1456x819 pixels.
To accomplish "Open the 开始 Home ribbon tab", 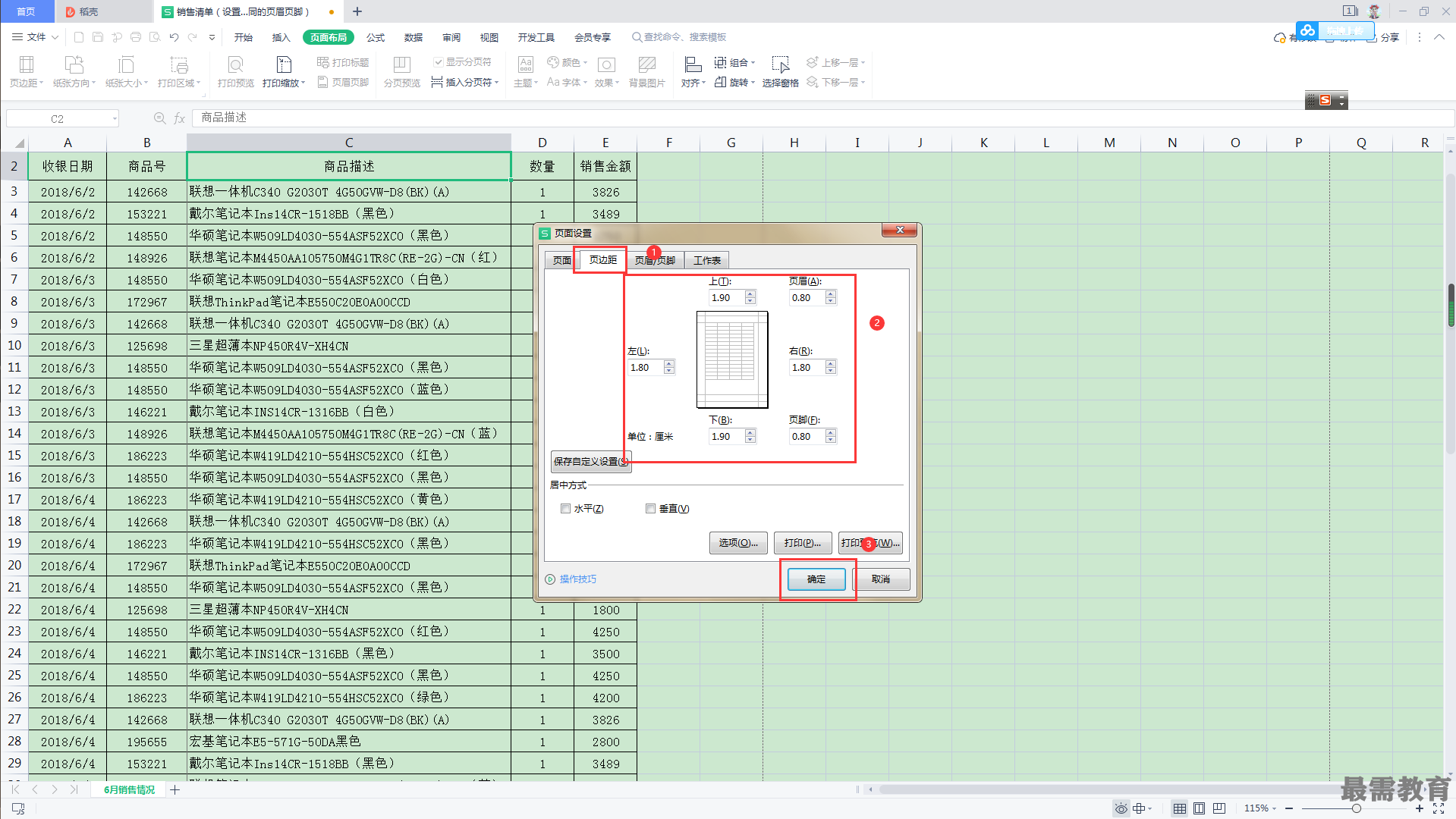I will pyautogui.click(x=244, y=37).
